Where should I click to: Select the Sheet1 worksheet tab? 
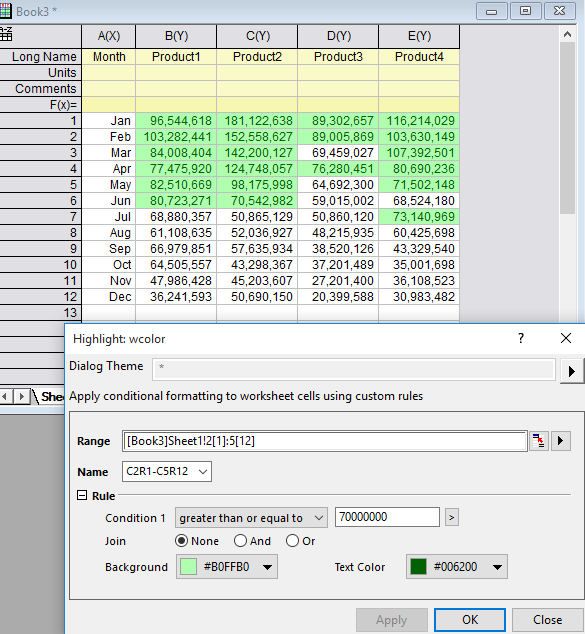[x=51, y=397]
